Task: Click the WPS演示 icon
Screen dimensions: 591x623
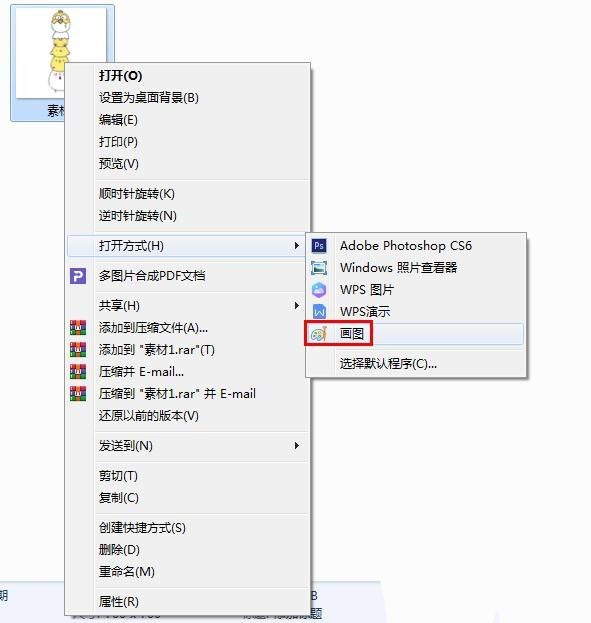Action: click(319, 312)
